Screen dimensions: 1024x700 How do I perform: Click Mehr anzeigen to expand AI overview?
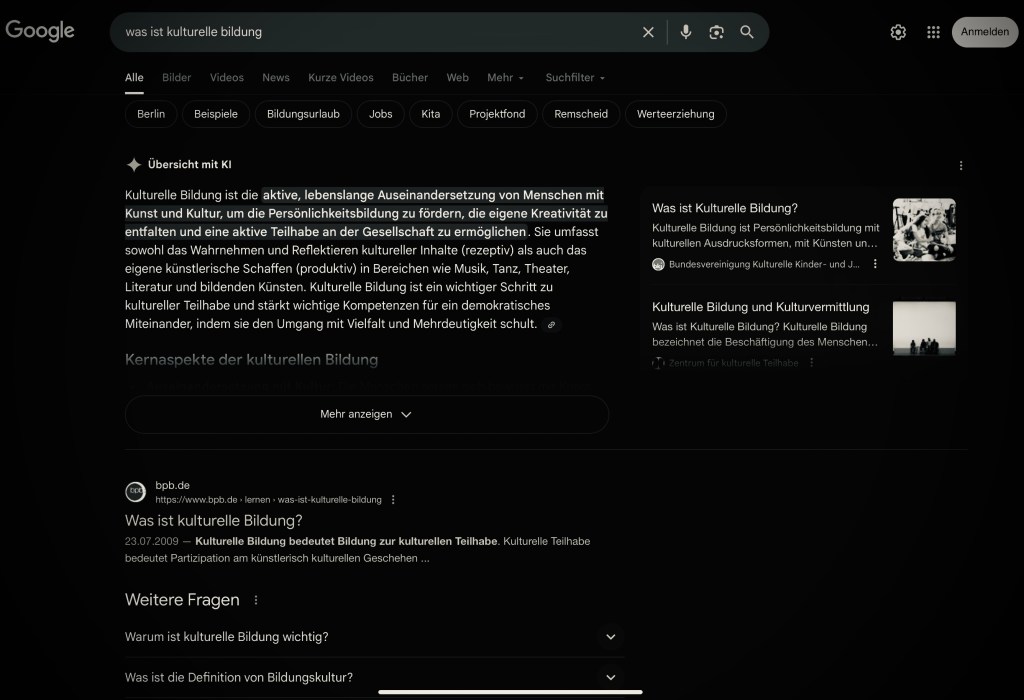[x=366, y=414]
